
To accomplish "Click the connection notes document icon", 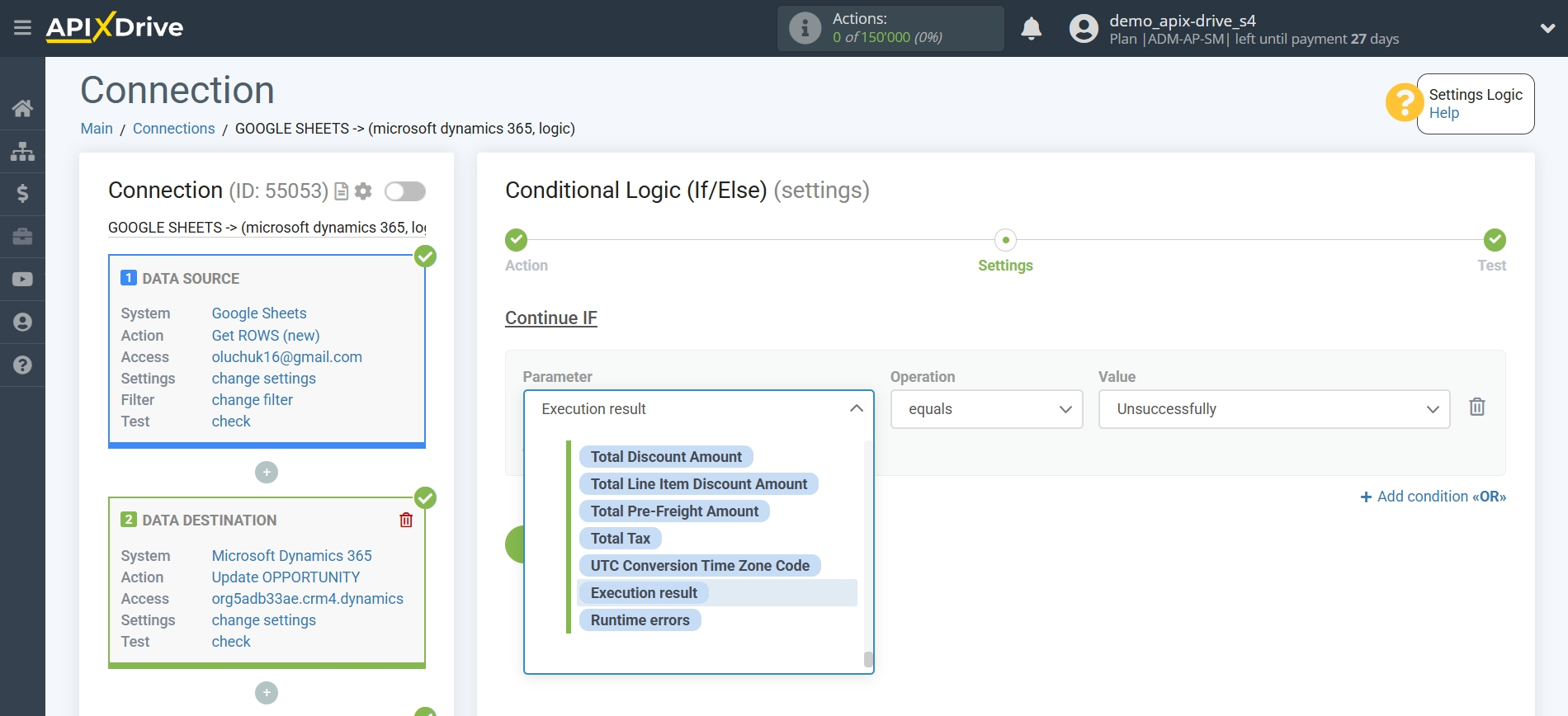I will (x=341, y=191).
